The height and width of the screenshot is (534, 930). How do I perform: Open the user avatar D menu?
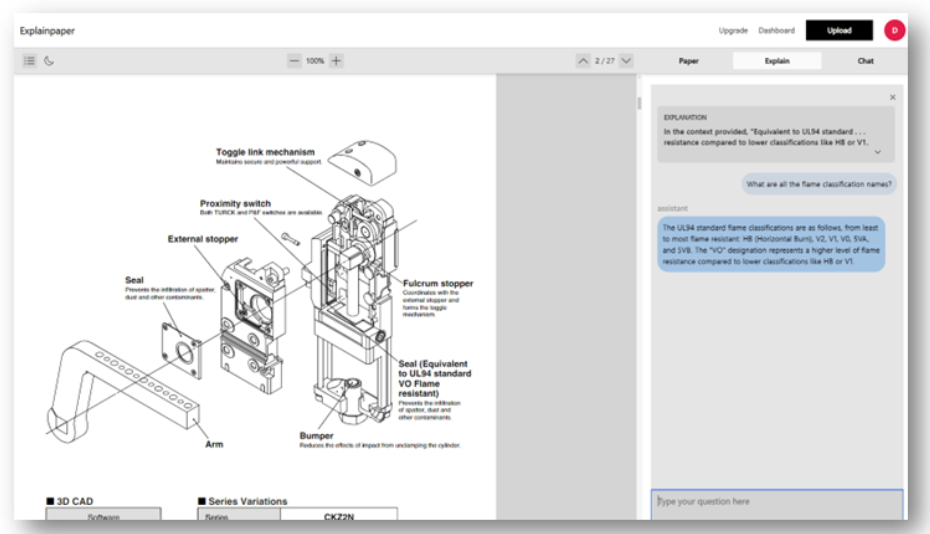(x=893, y=30)
